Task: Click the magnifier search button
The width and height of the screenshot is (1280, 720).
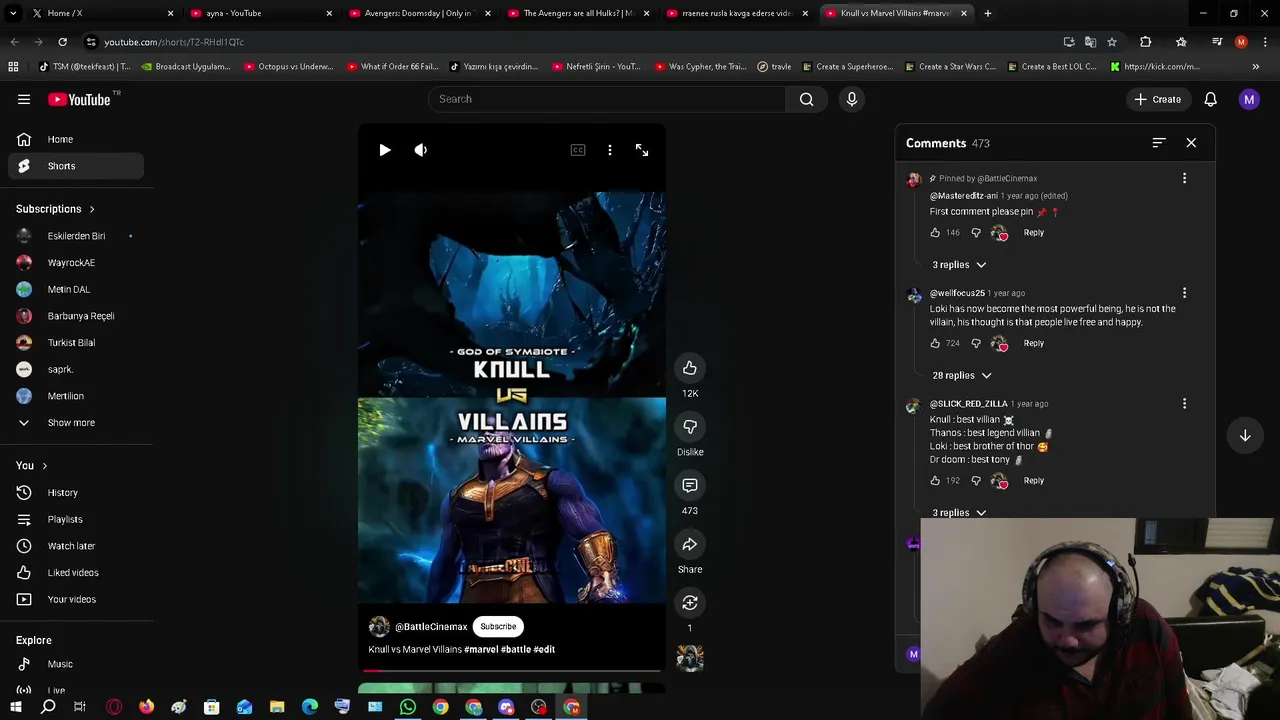Action: 806,99
